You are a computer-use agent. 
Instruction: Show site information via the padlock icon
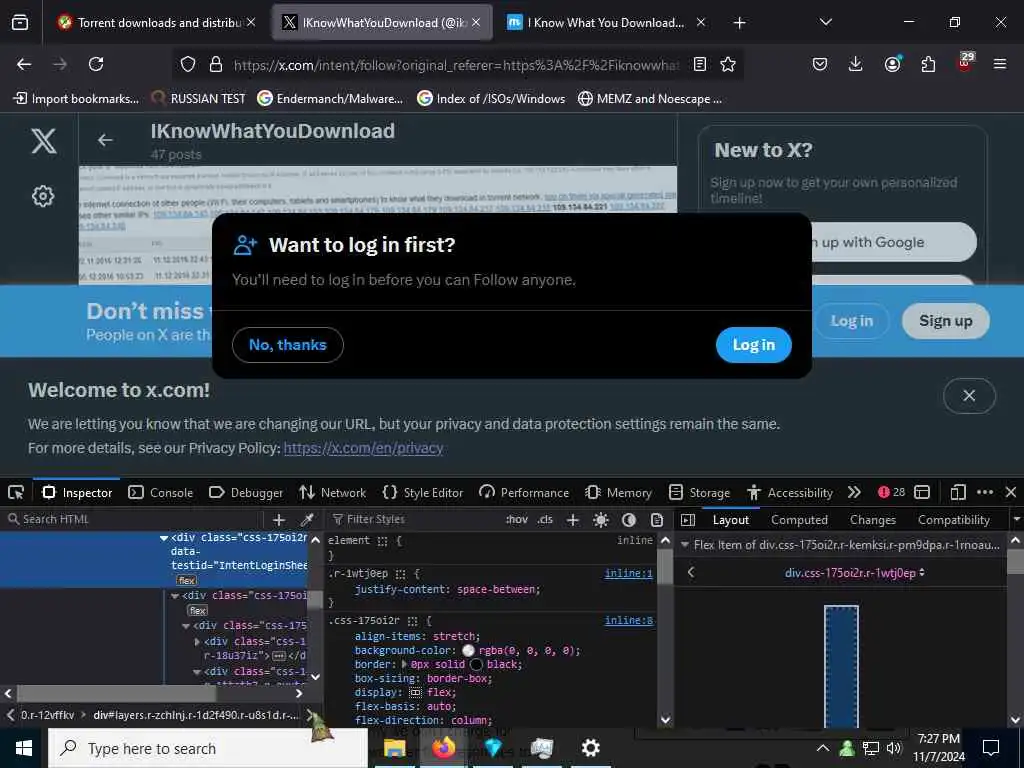216,64
